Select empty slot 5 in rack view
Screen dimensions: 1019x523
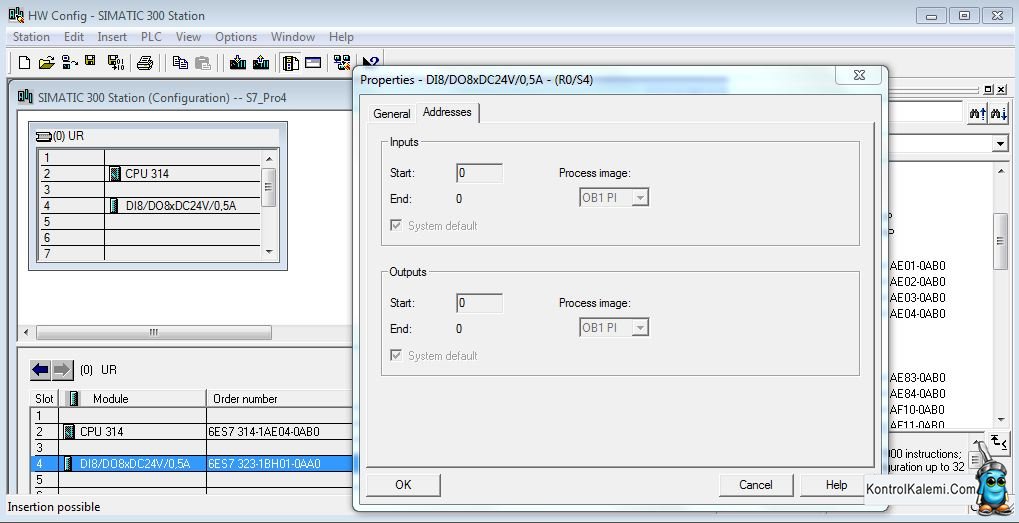[x=149, y=222]
